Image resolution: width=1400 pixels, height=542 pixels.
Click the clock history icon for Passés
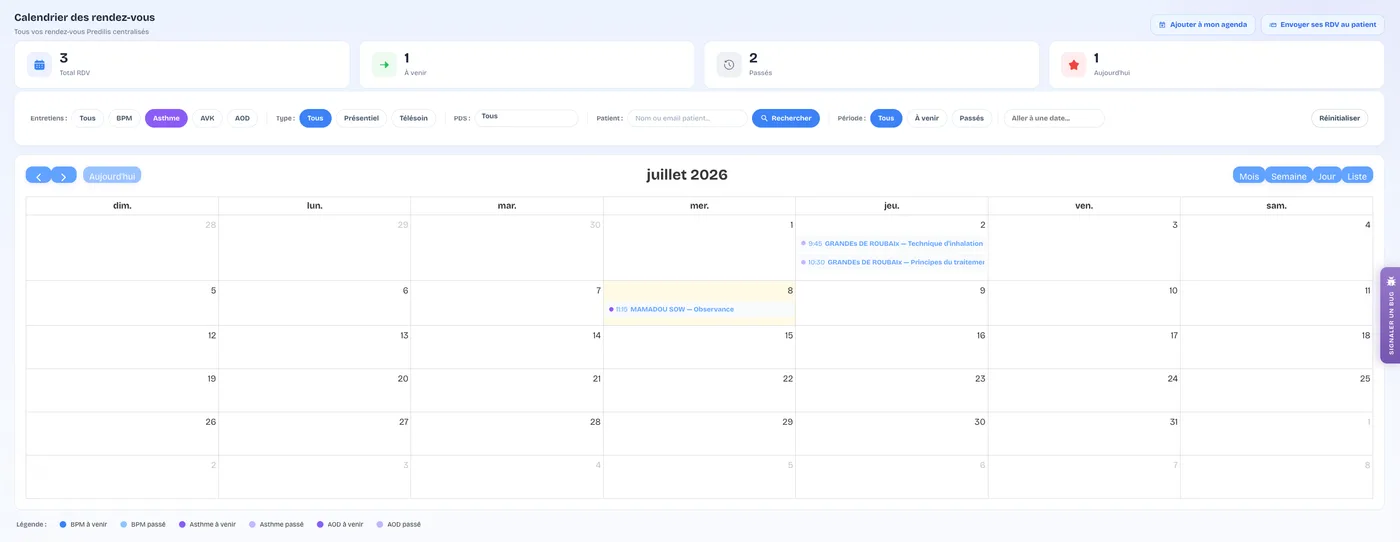[x=729, y=65]
